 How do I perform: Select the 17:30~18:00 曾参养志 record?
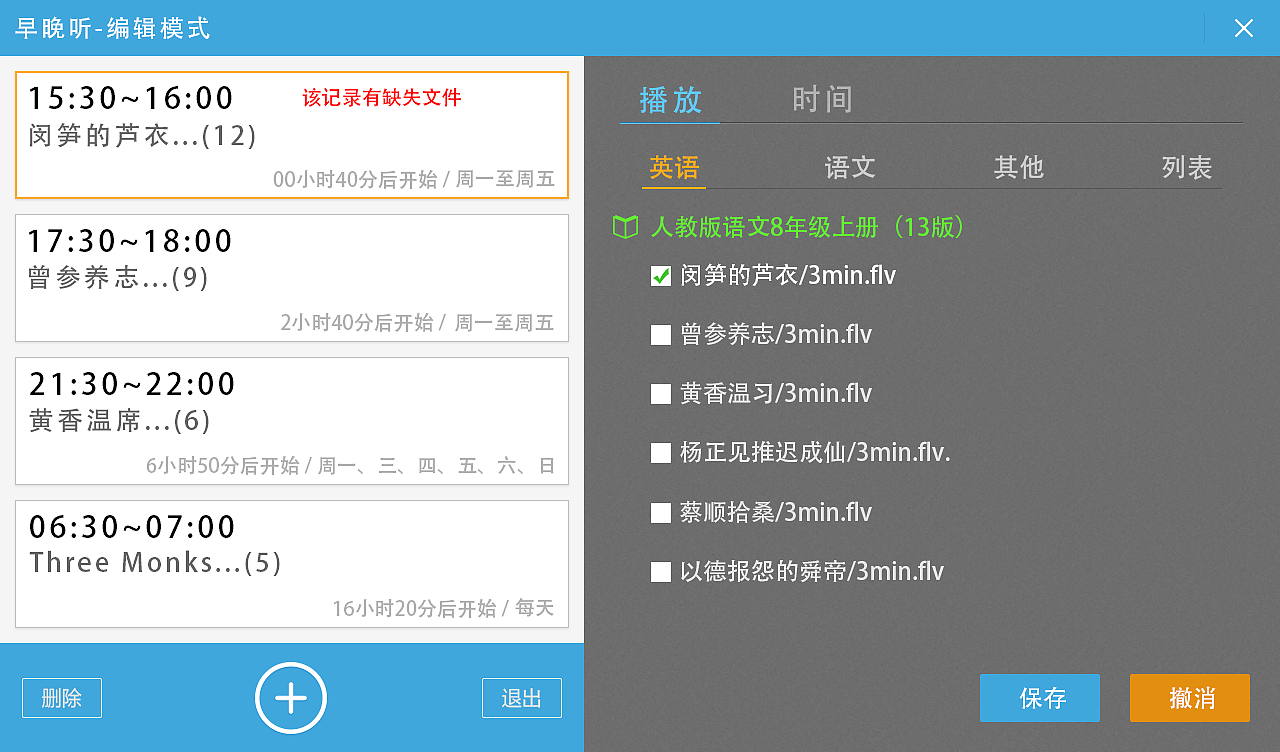(292, 278)
